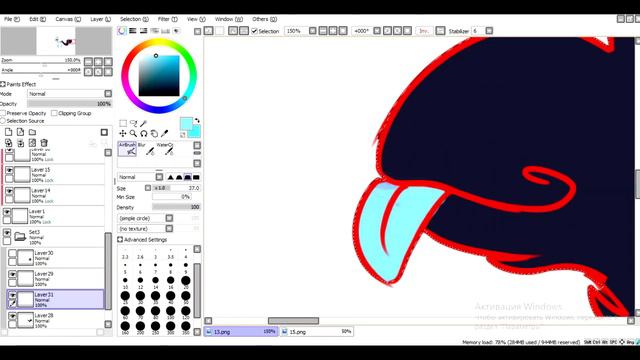Viewport: 640px width, 360px height.
Task: Transfer down layer icon
Action: [x=9, y=143]
